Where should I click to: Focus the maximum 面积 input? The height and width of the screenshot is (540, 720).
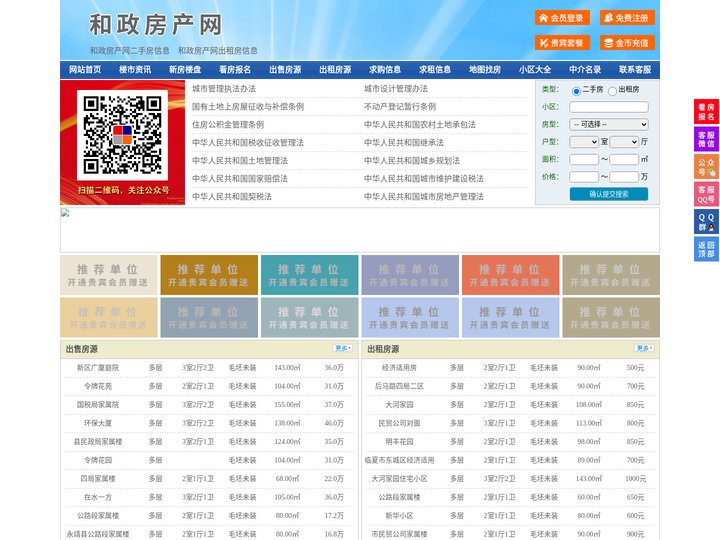point(624,159)
